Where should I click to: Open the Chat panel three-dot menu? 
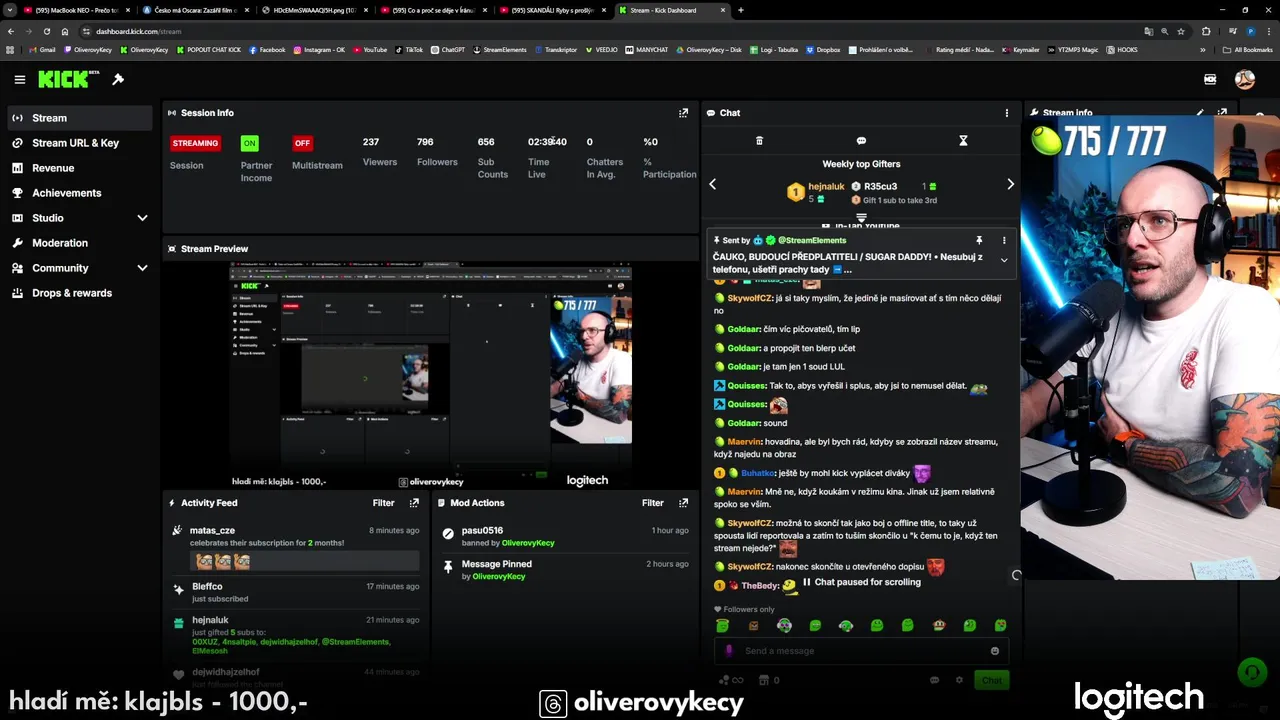[x=1007, y=113]
